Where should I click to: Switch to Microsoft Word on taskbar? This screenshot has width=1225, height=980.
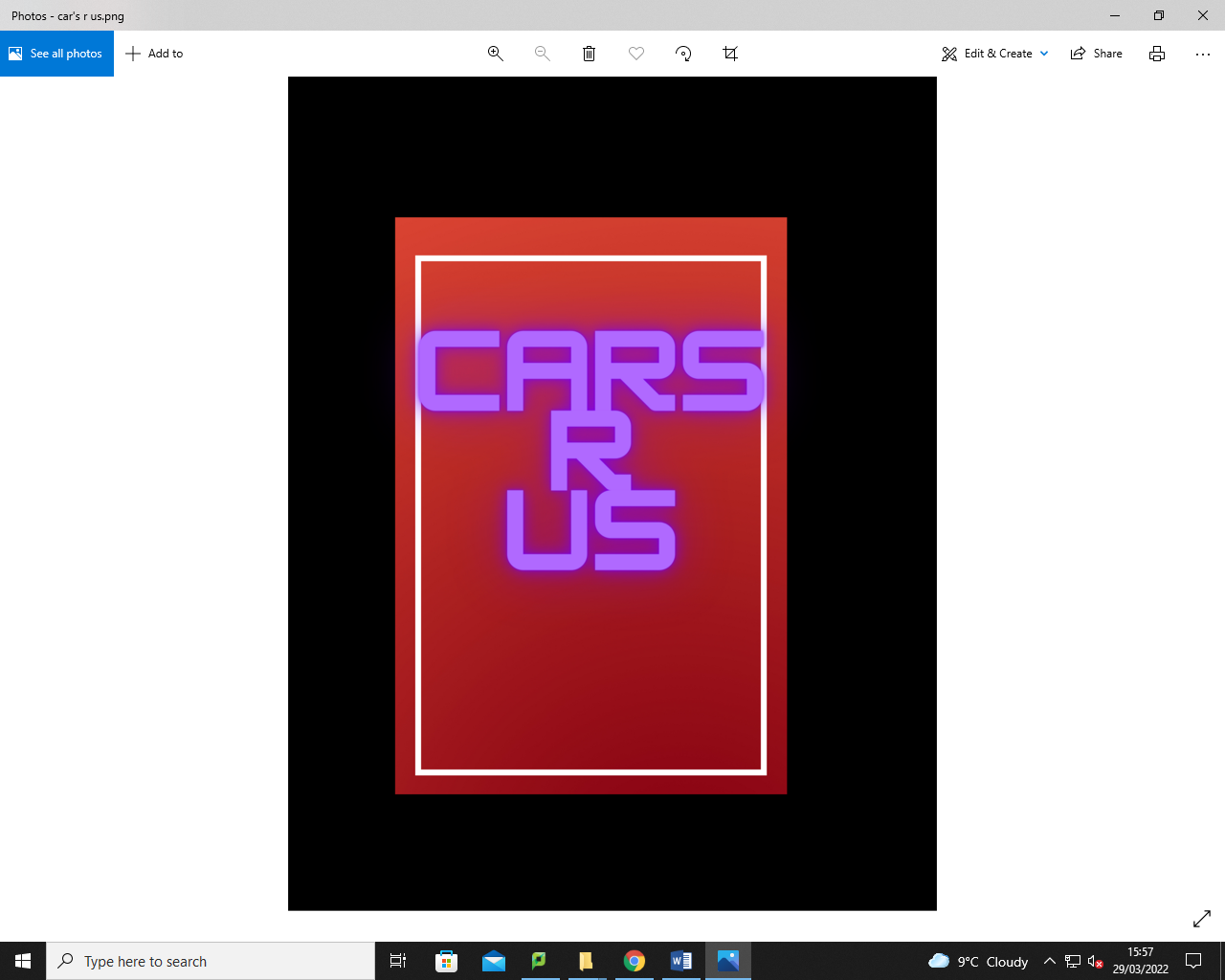[680, 961]
